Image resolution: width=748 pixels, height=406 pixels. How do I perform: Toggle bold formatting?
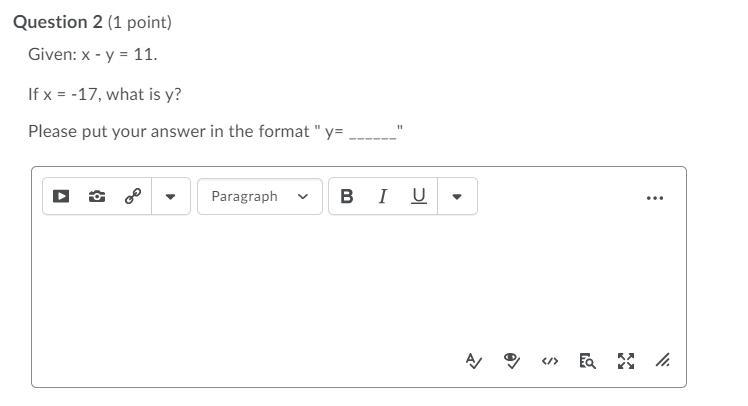pyautogui.click(x=346, y=196)
